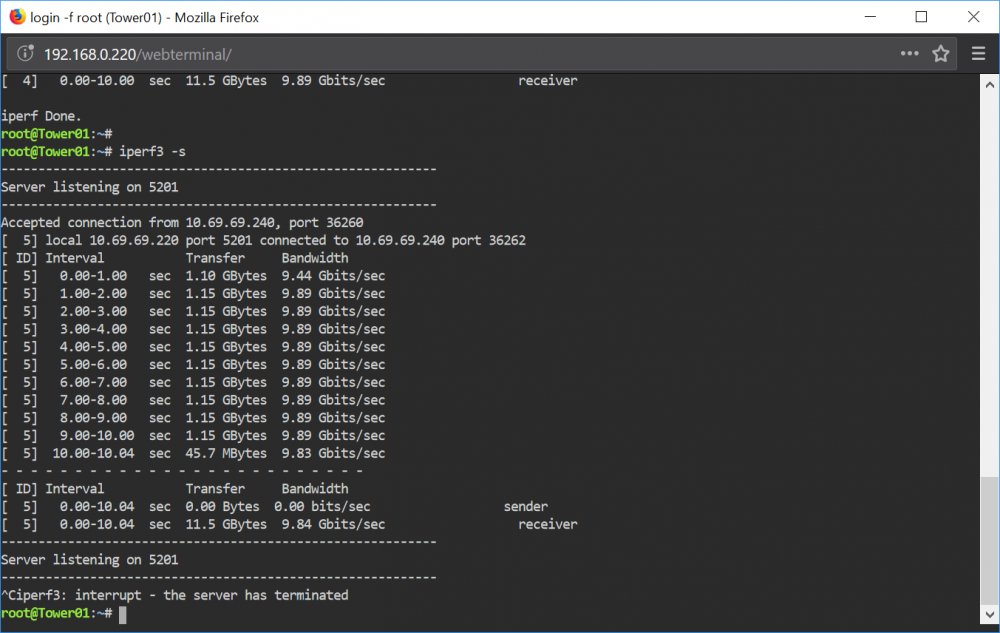
Task: Click the '0.00 bits/sec' sender bandwidth
Action: 322,507
